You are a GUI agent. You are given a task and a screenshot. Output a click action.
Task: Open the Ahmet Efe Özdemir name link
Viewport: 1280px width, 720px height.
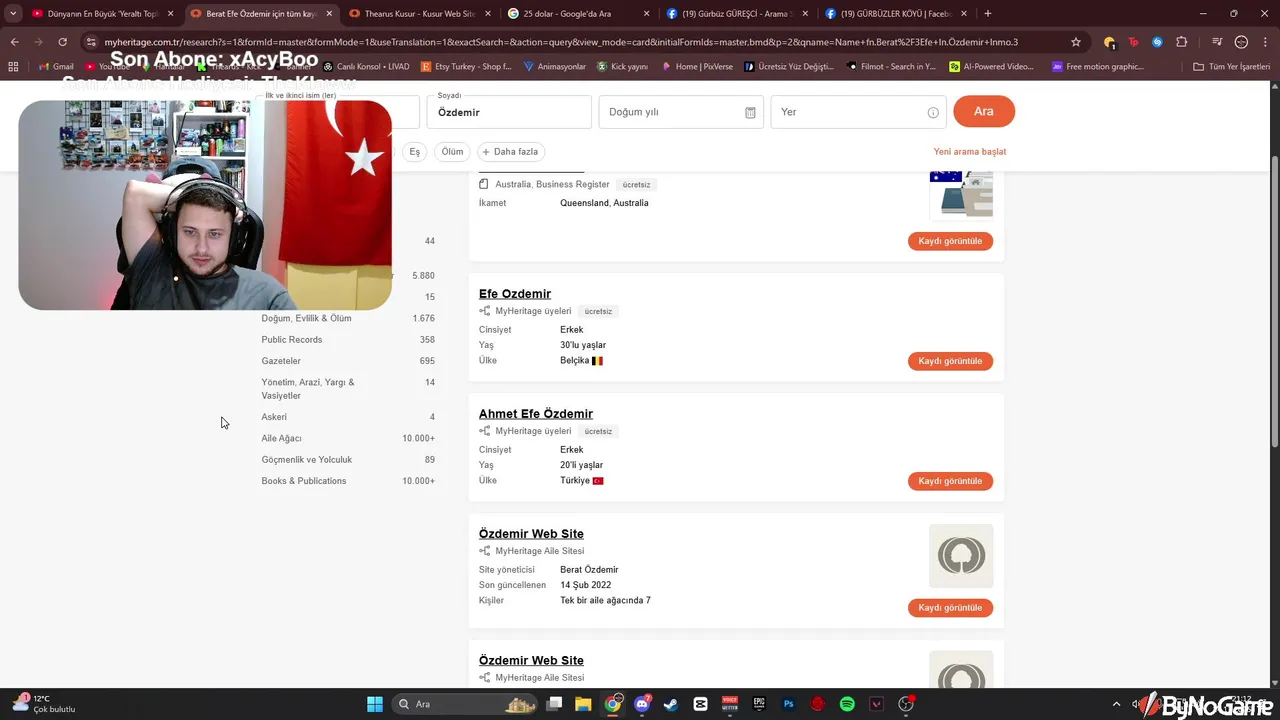536,414
